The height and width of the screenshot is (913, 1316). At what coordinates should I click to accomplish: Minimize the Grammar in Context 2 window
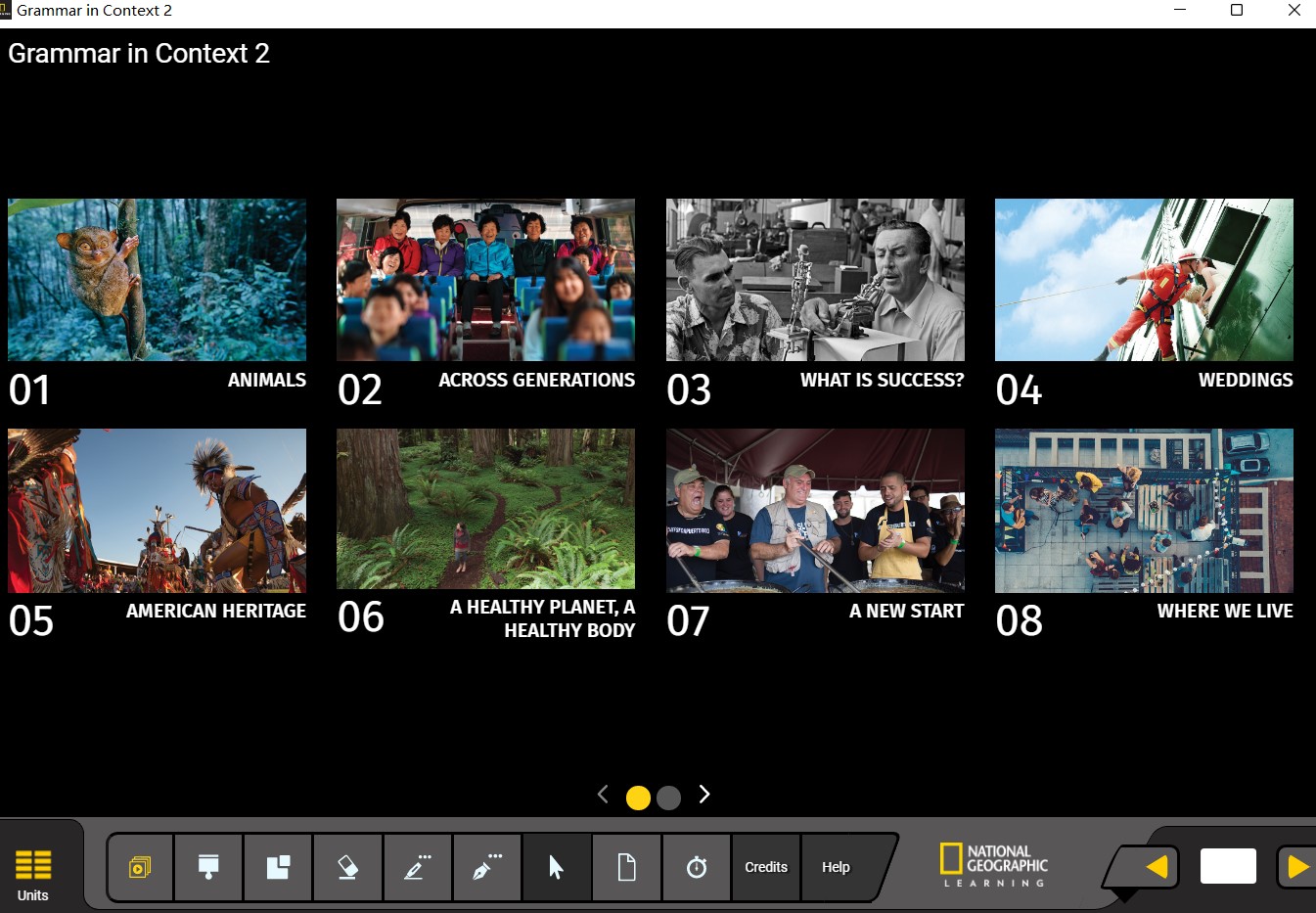coord(1180,11)
